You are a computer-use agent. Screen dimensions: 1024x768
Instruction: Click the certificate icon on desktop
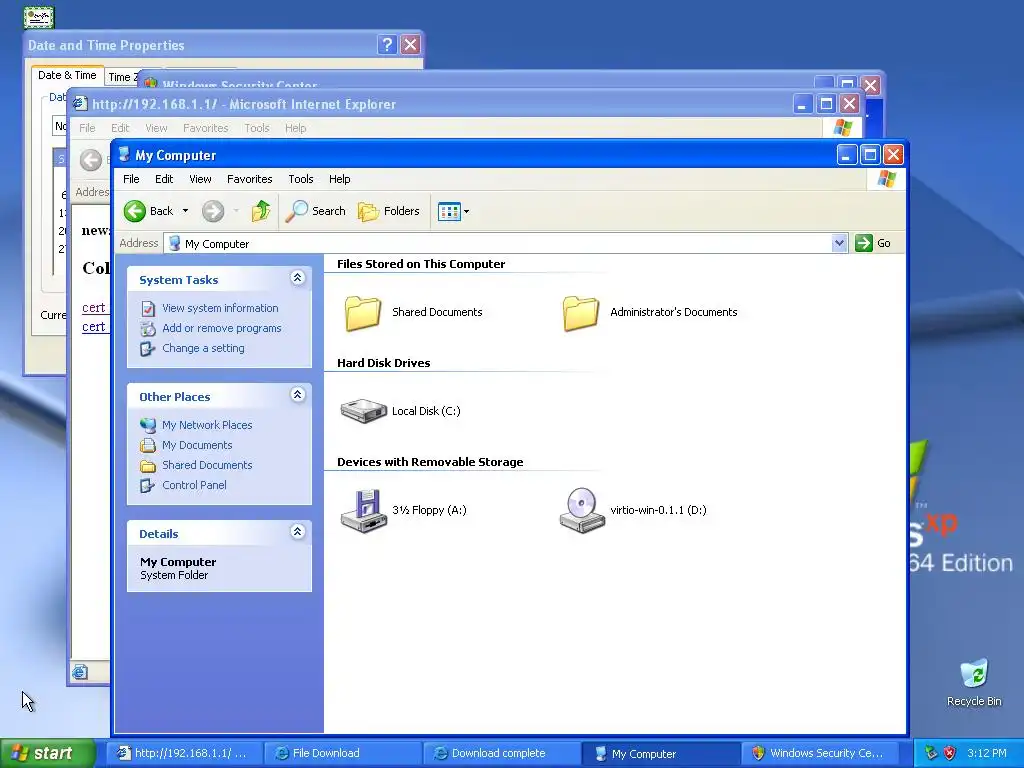[x=39, y=17]
